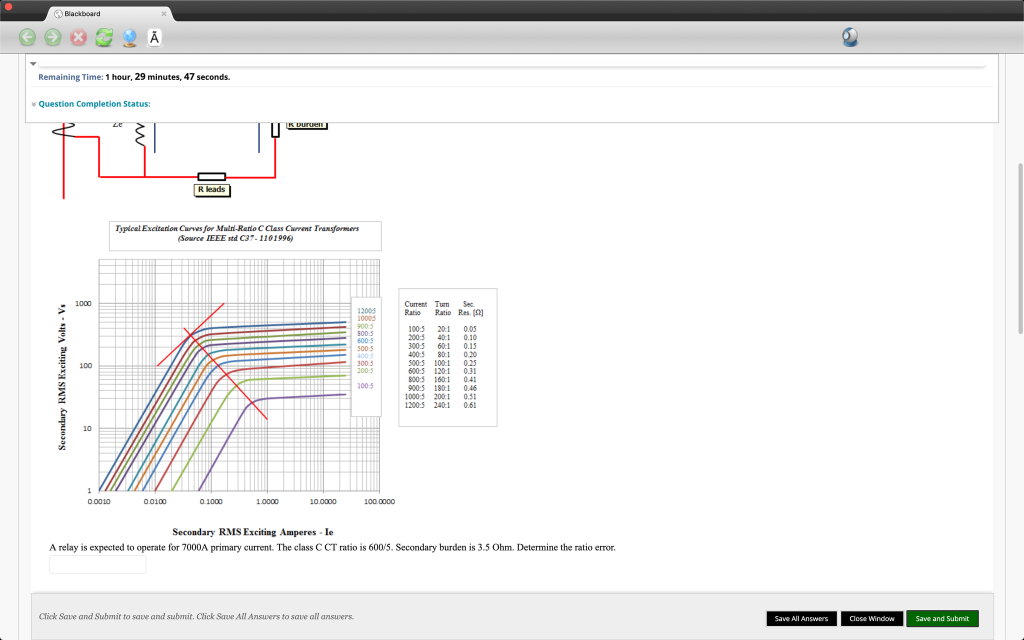The height and width of the screenshot is (640, 1024).
Task: Click the red macOS close window dot
Action: (8, 6)
